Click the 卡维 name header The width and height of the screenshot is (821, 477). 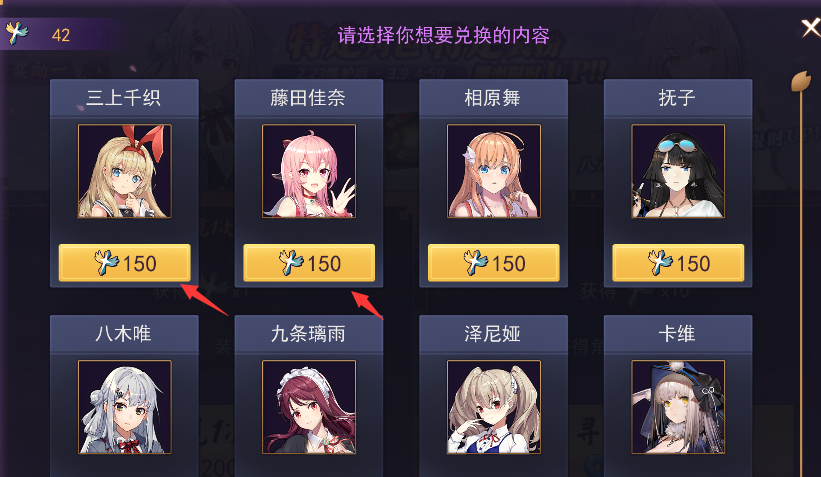[x=678, y=334]
